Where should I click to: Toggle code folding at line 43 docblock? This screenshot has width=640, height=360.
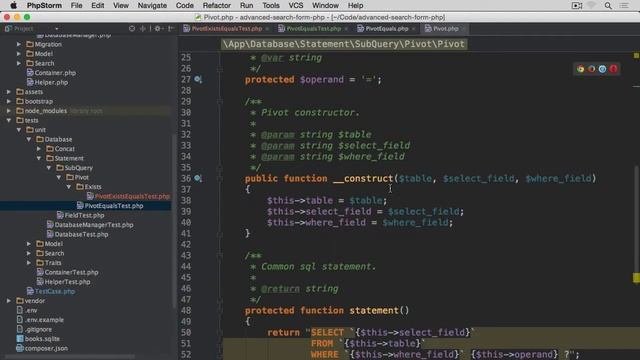[x=220, y=256]
